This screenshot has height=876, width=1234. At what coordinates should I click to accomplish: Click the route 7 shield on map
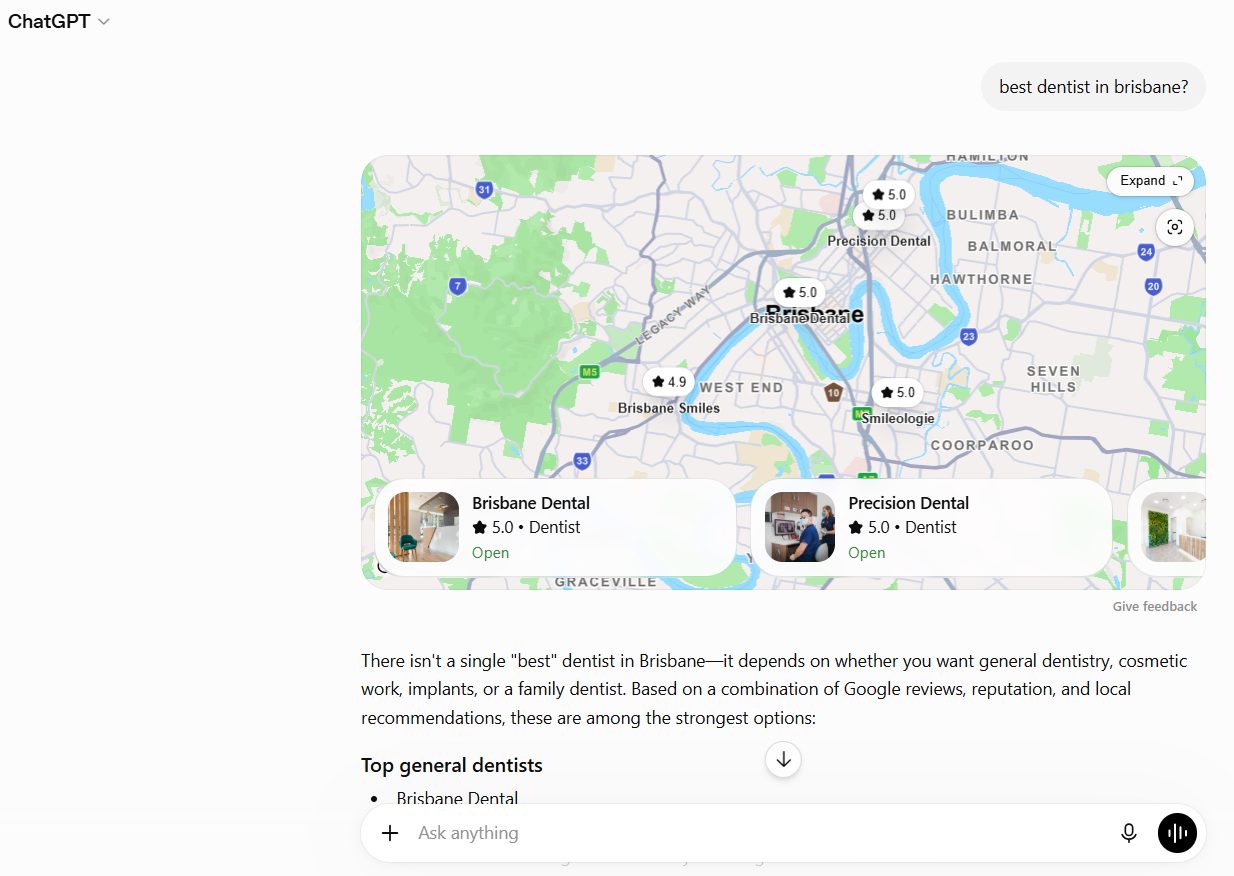coord(458,286)
